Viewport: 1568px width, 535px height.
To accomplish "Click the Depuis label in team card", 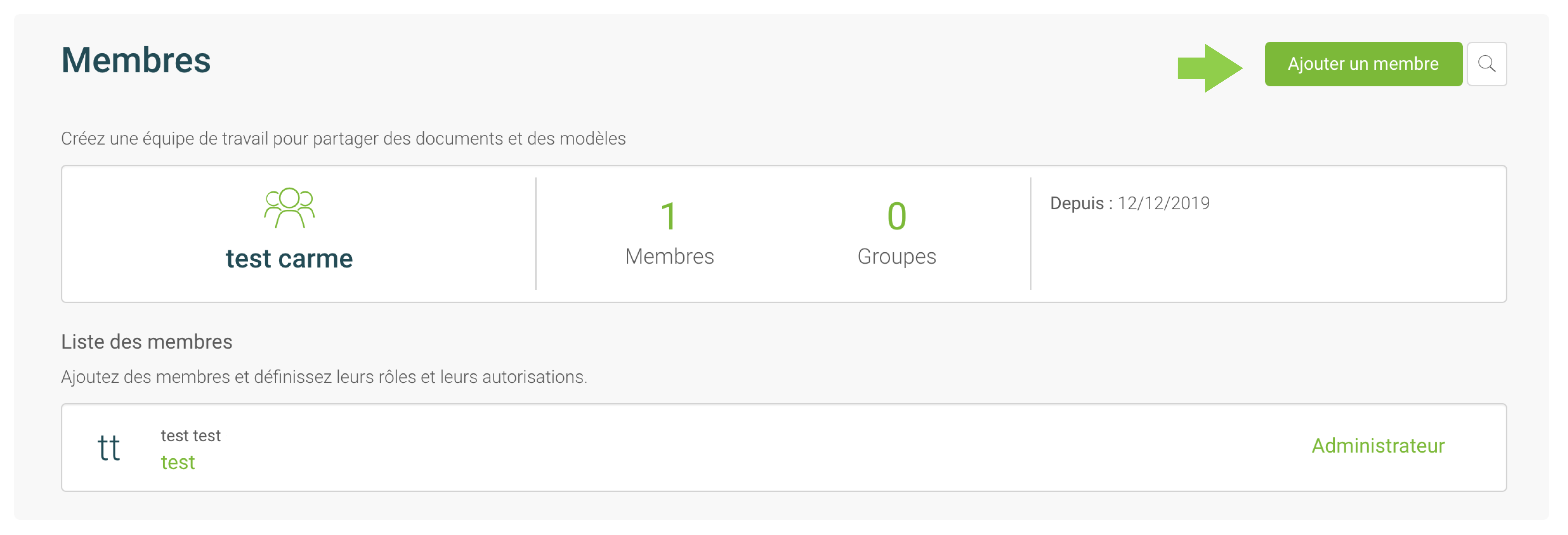I will tap(1081, 203).
